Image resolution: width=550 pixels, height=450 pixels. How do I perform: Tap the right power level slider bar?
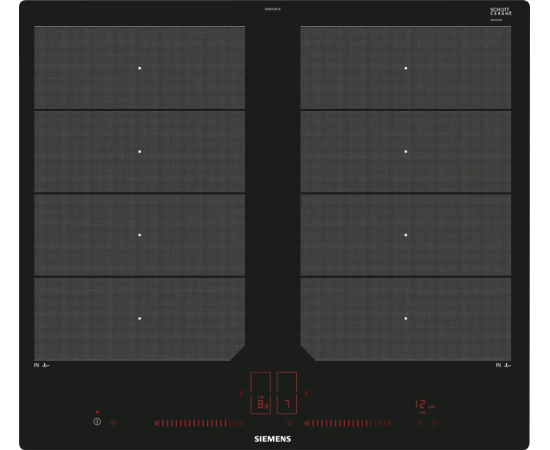pyautogui.click(x=347, y=423)
